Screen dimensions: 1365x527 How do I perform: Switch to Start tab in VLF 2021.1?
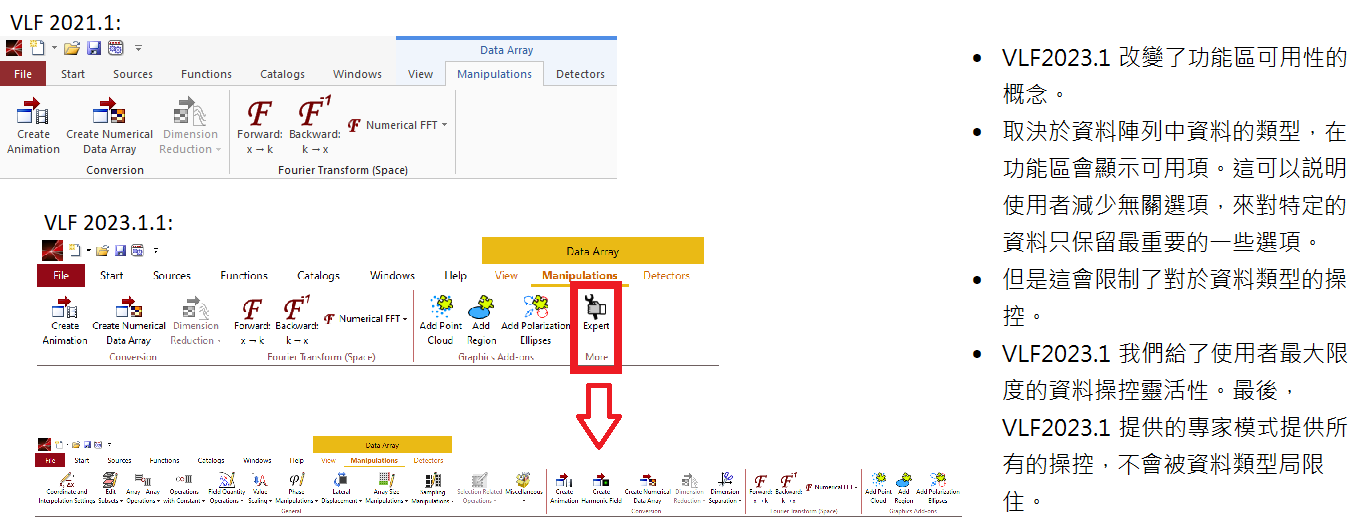click(73, 74)
